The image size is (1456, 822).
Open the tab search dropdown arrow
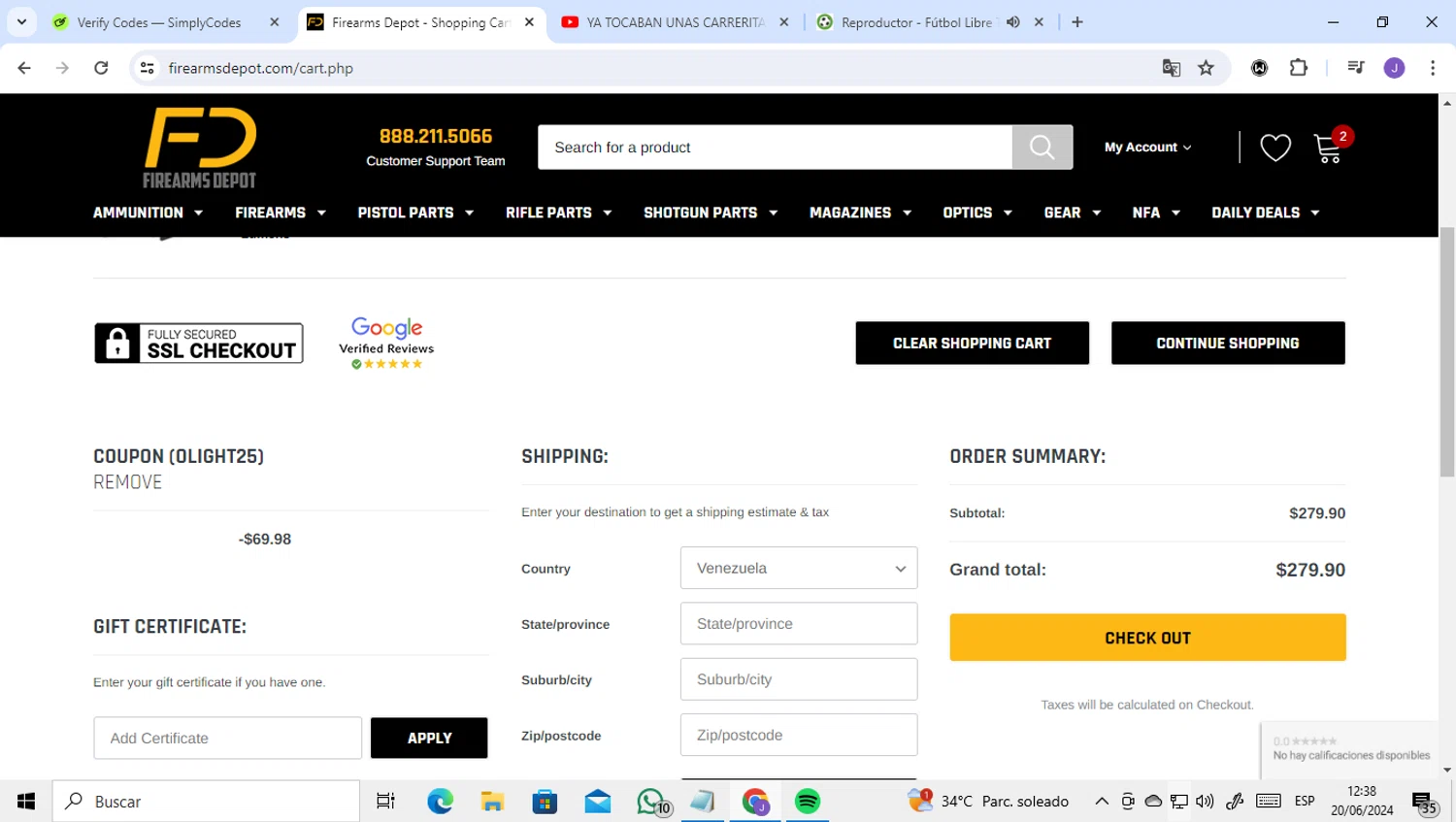[x=21, y=22]
